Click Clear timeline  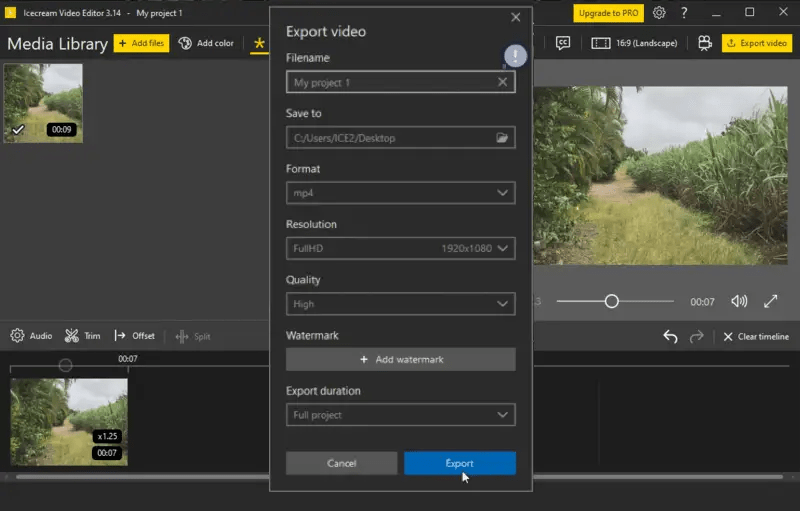click(756, 337)
